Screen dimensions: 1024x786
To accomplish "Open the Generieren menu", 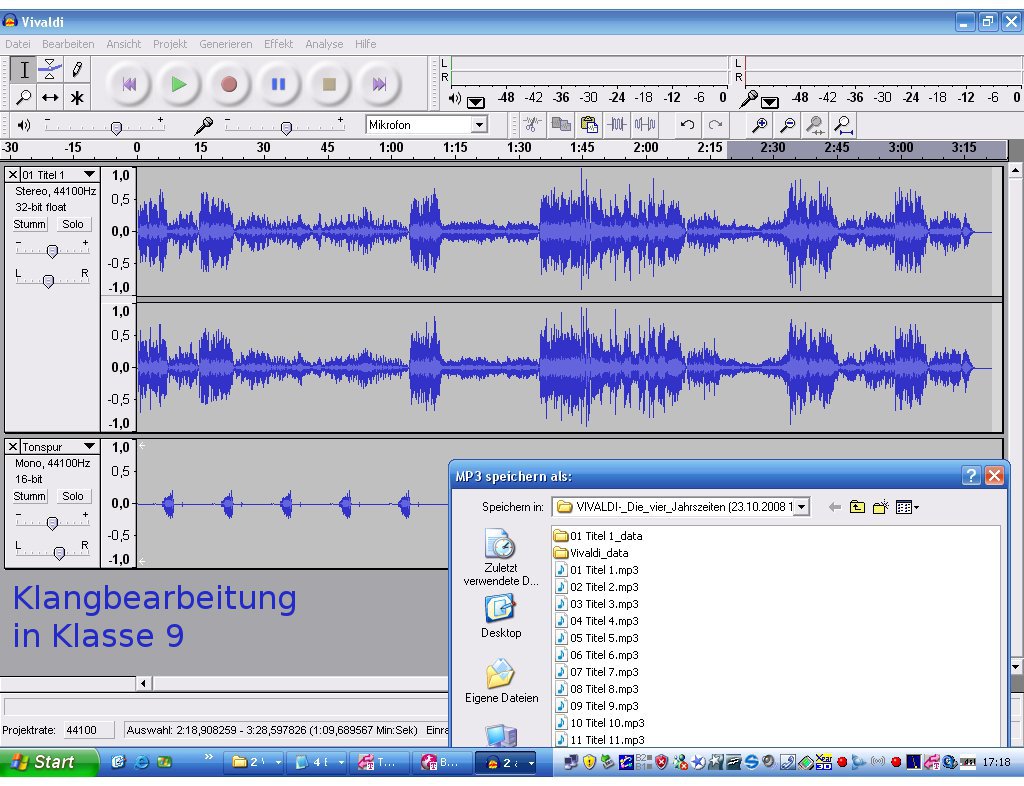I will [x=226, y=44].
